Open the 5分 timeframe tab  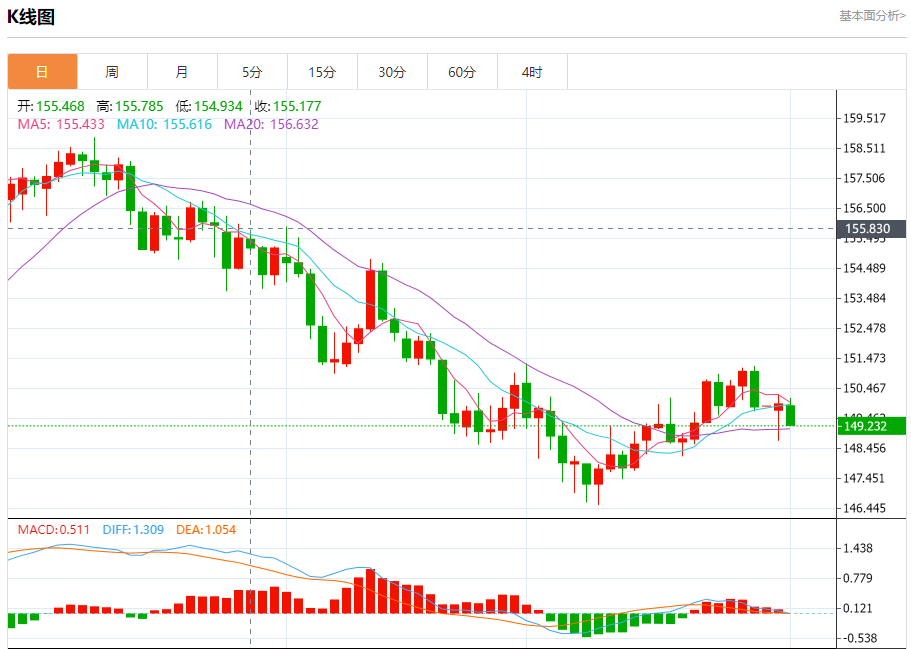tap(252, 72)
